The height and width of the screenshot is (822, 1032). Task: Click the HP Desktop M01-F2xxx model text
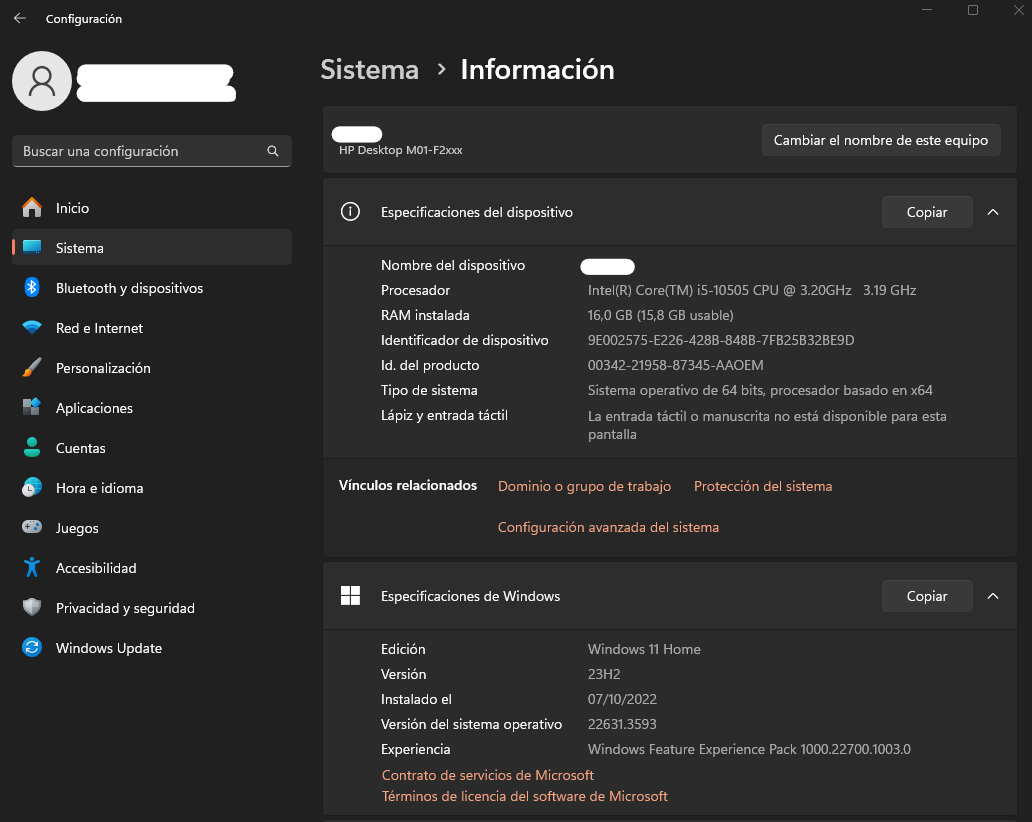coord(400,150)
